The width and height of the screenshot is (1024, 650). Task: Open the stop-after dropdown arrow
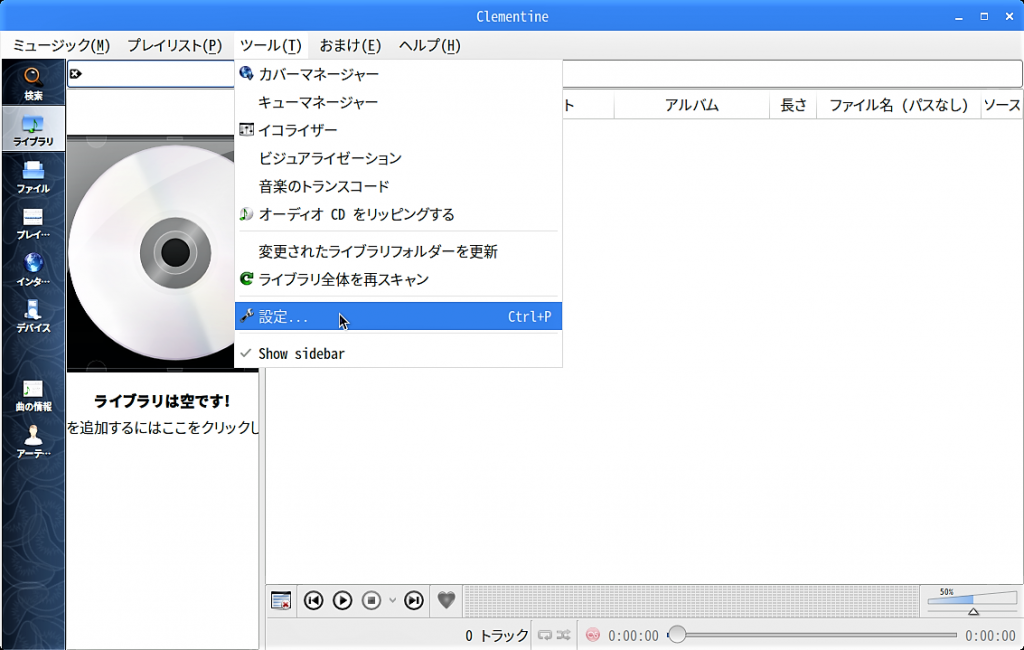(x=392, y=600)
